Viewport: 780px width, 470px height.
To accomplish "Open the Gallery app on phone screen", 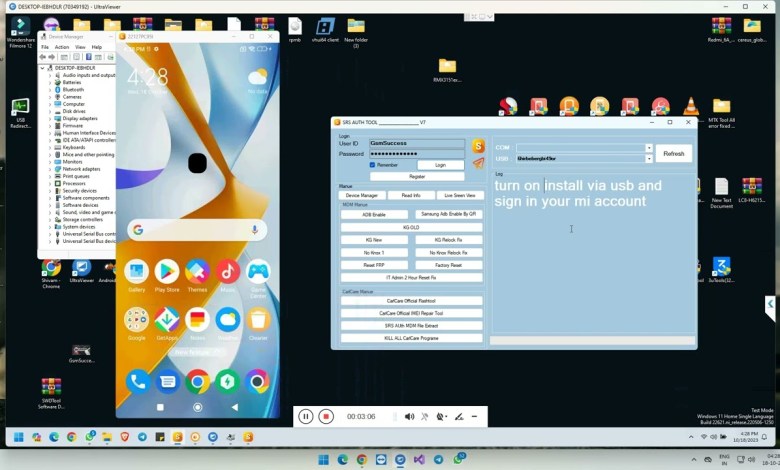I will pos(136,271).
